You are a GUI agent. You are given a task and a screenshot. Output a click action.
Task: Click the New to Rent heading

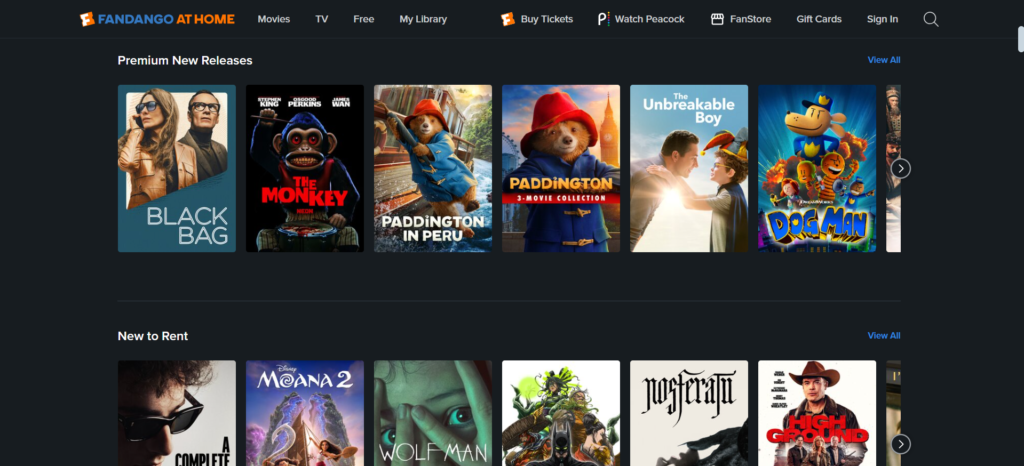click(153, 336)
